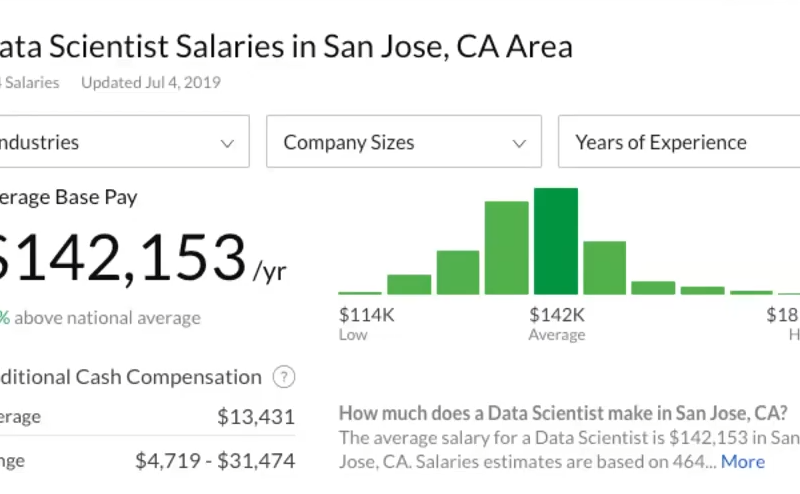Click the More link in salary description
800x494 pixels.
coord(743,461)
